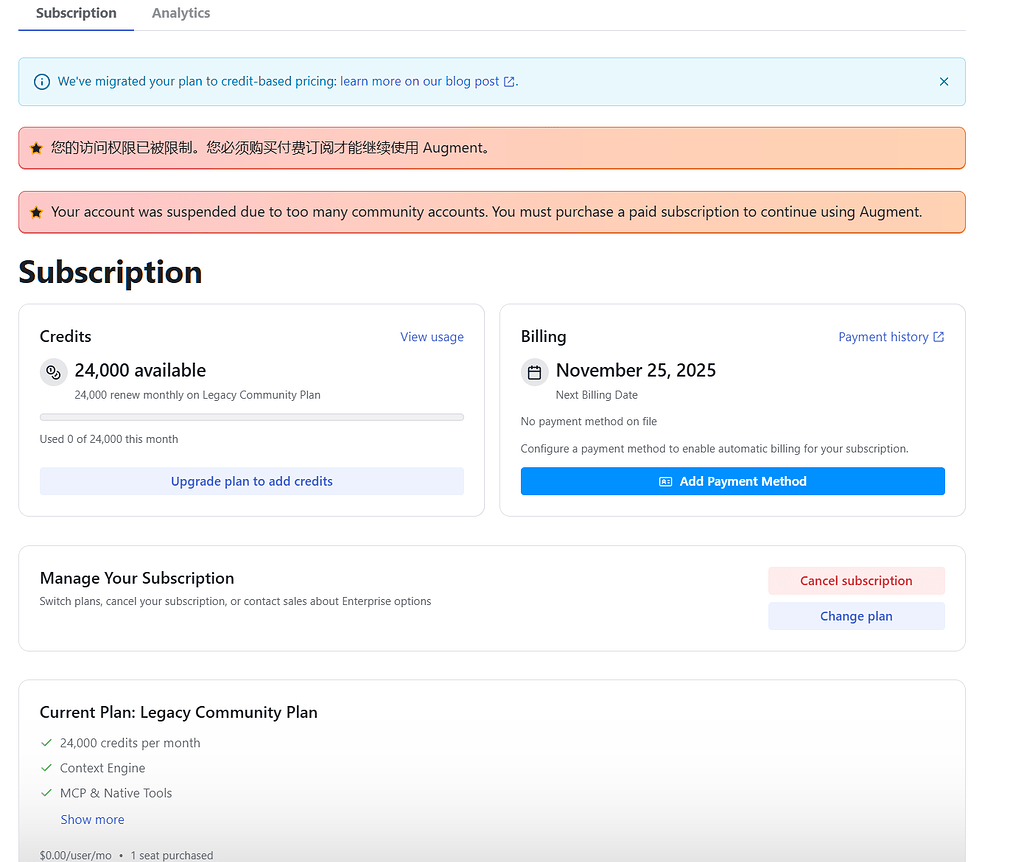Click the 'Next Billing Date' label
This screenshot has height=862, width=1024.
point(597,395)
